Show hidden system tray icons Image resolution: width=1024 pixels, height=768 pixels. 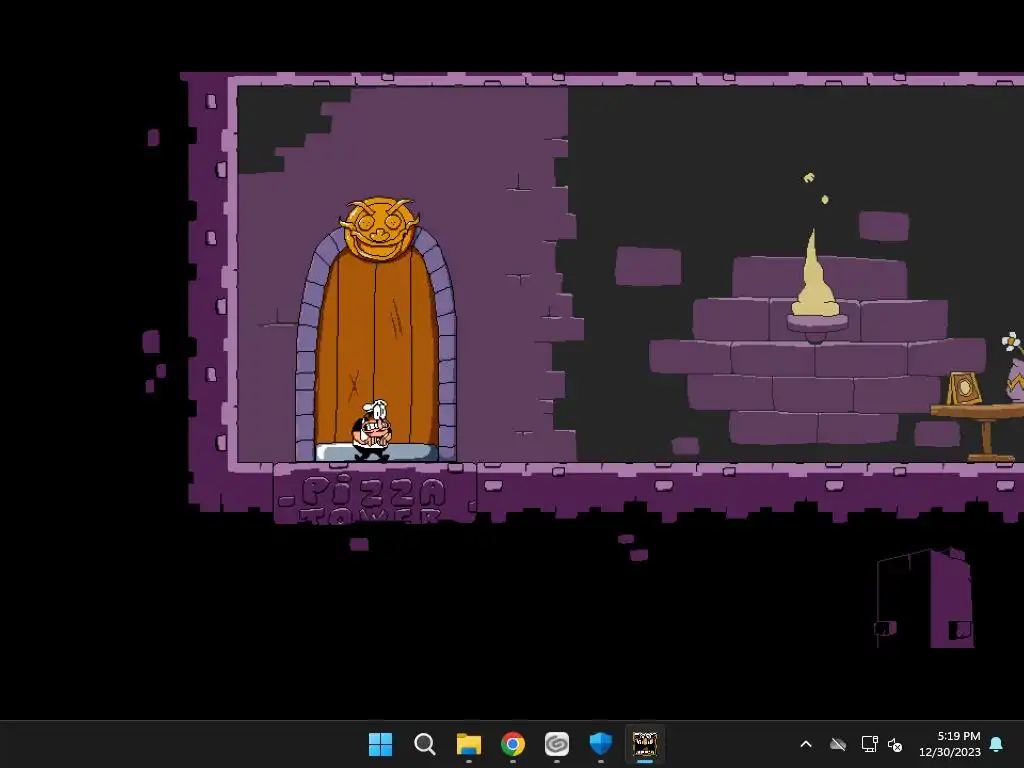[806, 744]
